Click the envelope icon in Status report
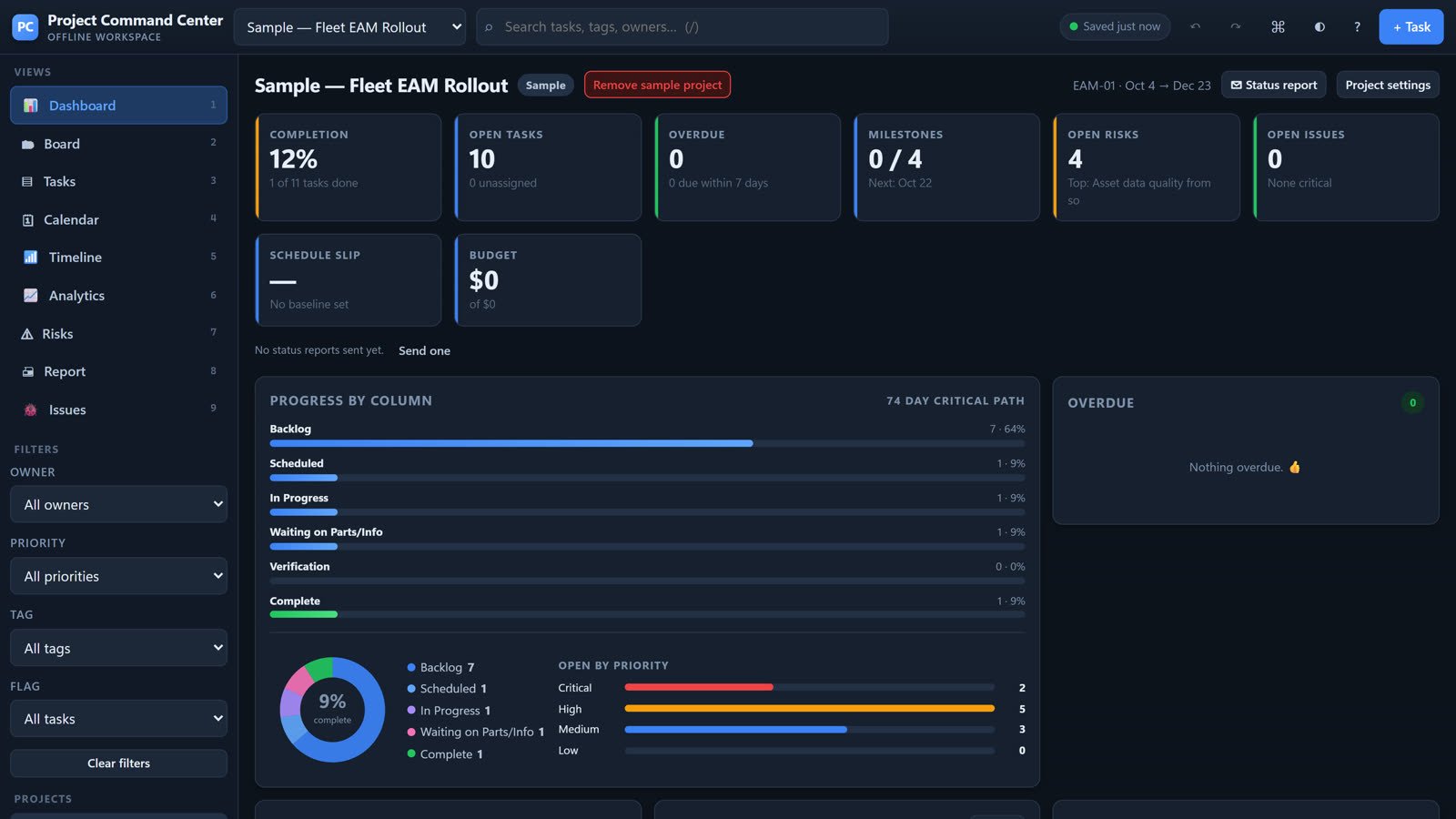Image resolution: width=1456 pixels, height=819 pixels. pos(1236,85)
